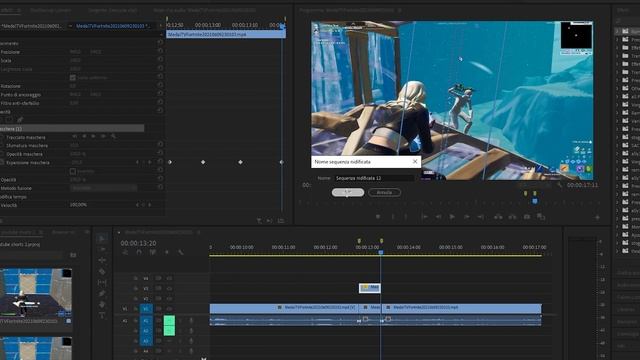Select the first project panel clip thumbnail
This screenshot has height=360, width=640.
point(36,293)
